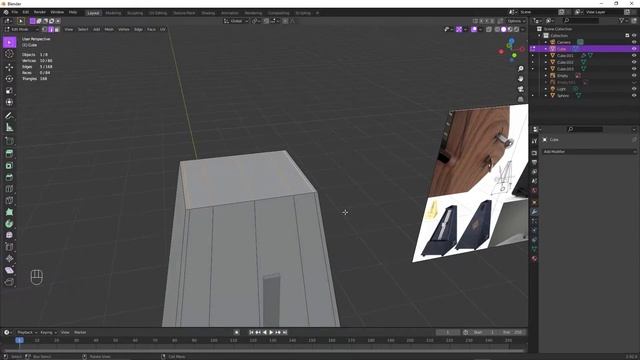Screen dimensions: 640x360
Task: Toggle X-Ray display in viewport header
Action: tap(489, 29)
